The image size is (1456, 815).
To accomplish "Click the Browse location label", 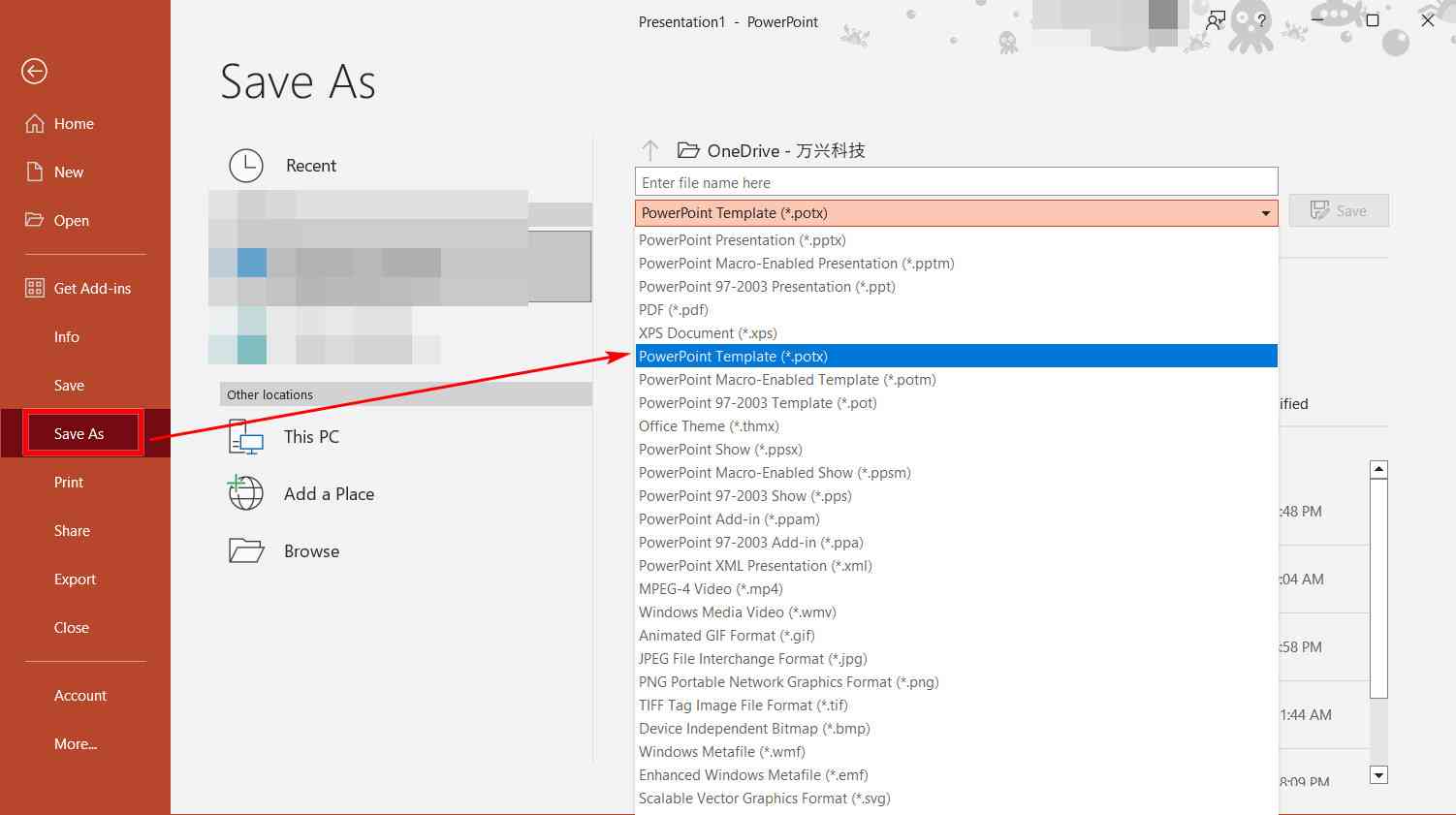I will pyautogui.click(x=311, y=551).
